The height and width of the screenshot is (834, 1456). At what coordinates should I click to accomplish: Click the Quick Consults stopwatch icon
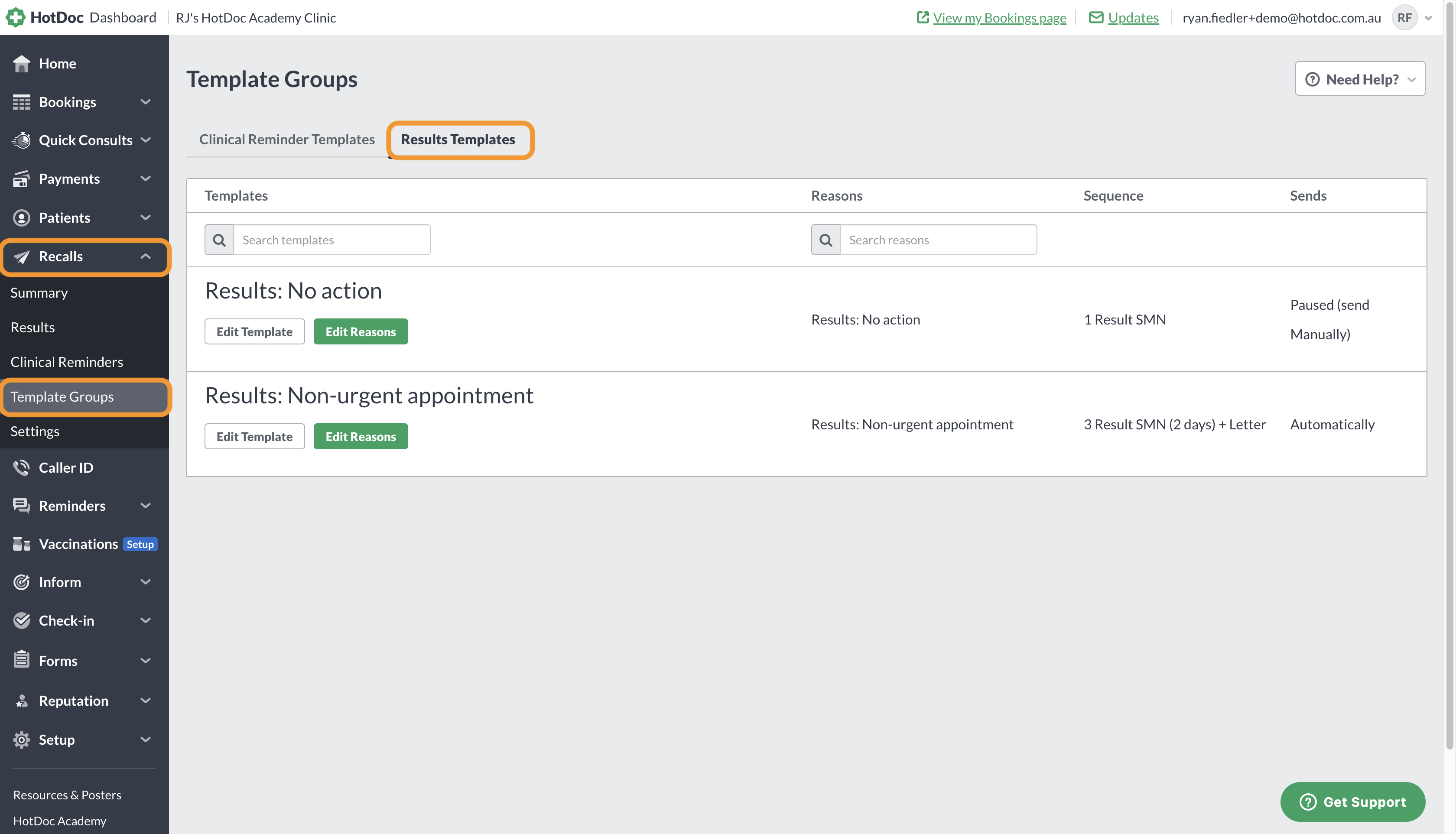tap(21, 140)
